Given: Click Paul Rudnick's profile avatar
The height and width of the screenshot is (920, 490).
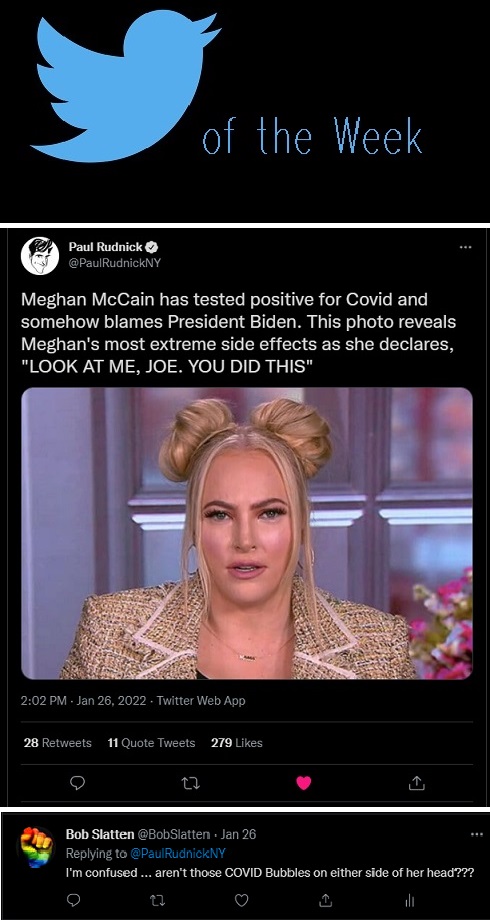Looking at the screenshot, I should click(x=40, y=256).
